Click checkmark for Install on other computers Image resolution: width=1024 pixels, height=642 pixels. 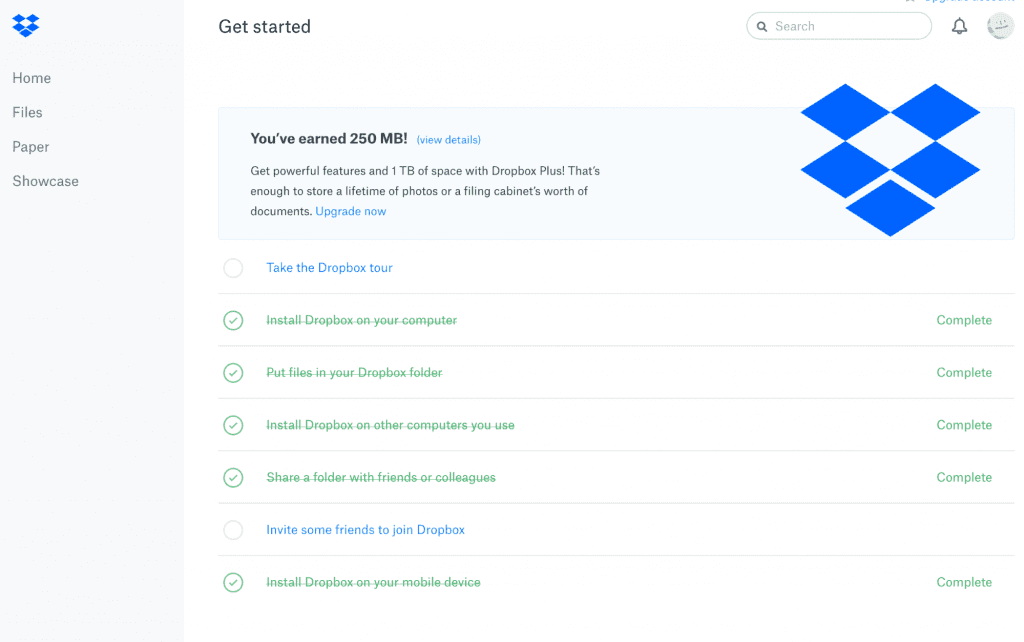233,425
